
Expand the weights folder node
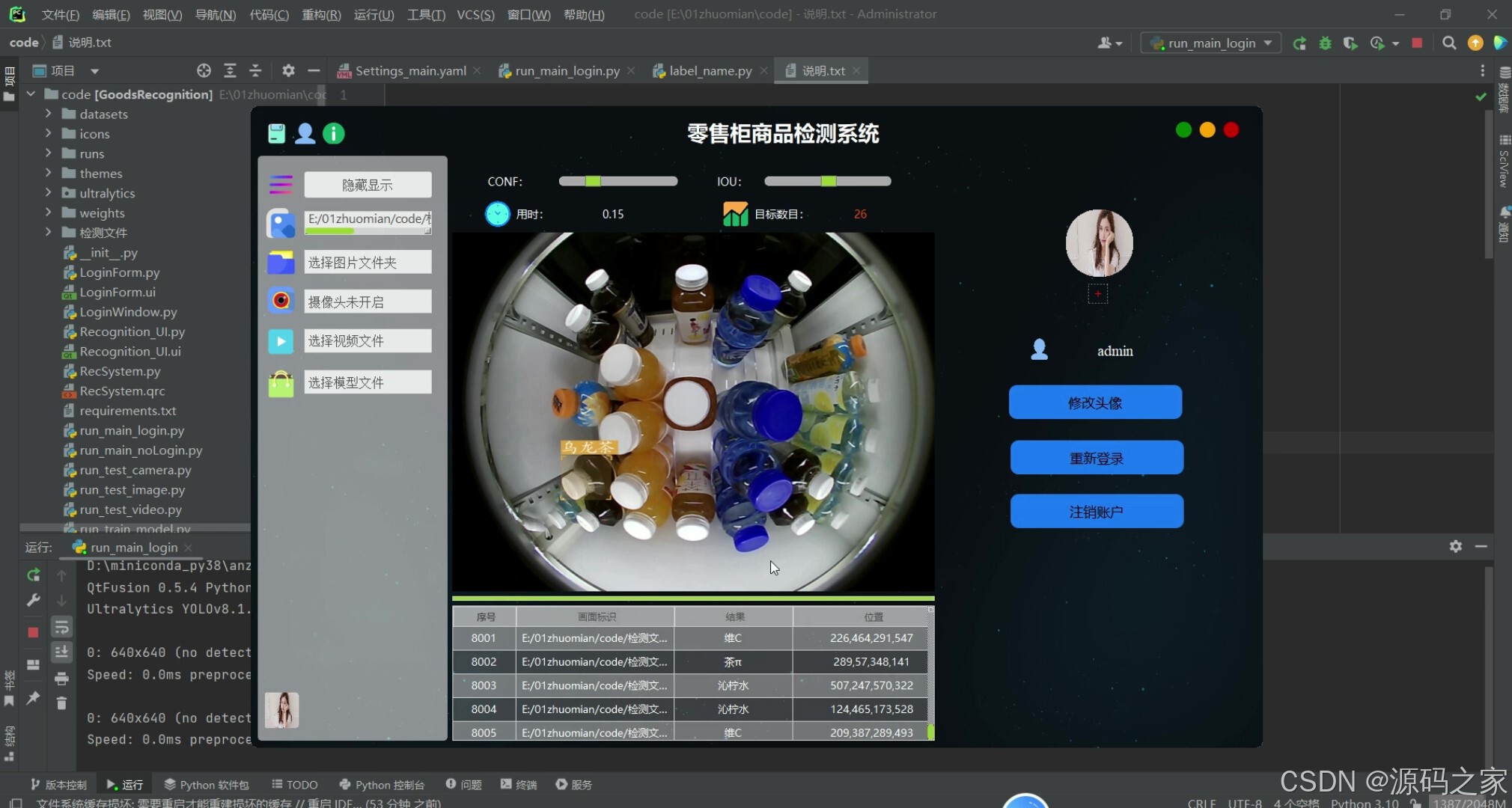(x=49, y=212)
